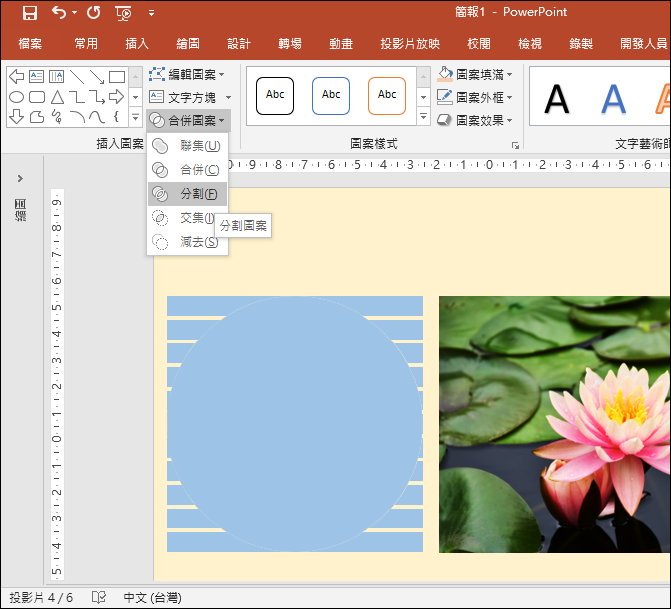
Task: Expand the shape styles gallery More arrow
Action: [423, 116]
